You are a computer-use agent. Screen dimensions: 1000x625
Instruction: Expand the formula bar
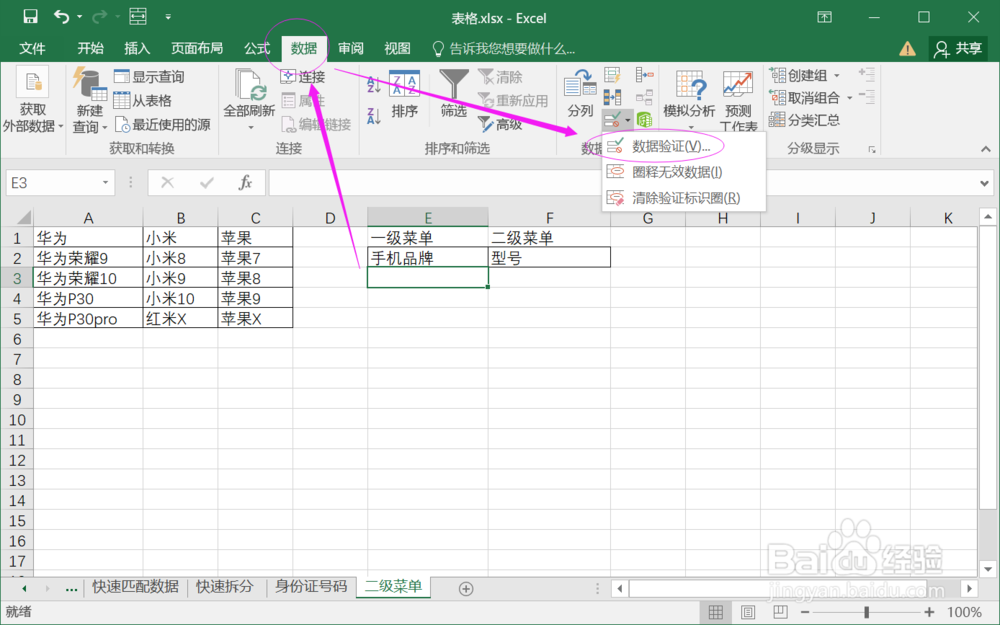[985, 184]
